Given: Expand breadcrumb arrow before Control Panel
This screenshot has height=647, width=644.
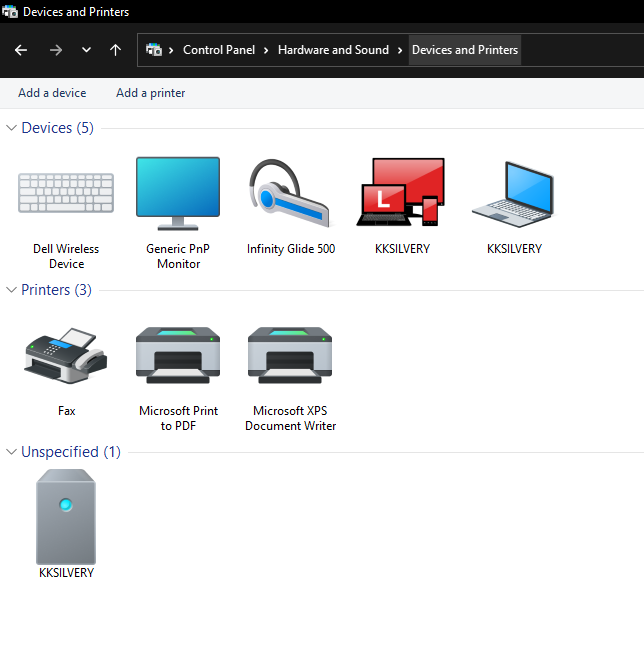Looking at the screenshot, I should coord(171,50).
